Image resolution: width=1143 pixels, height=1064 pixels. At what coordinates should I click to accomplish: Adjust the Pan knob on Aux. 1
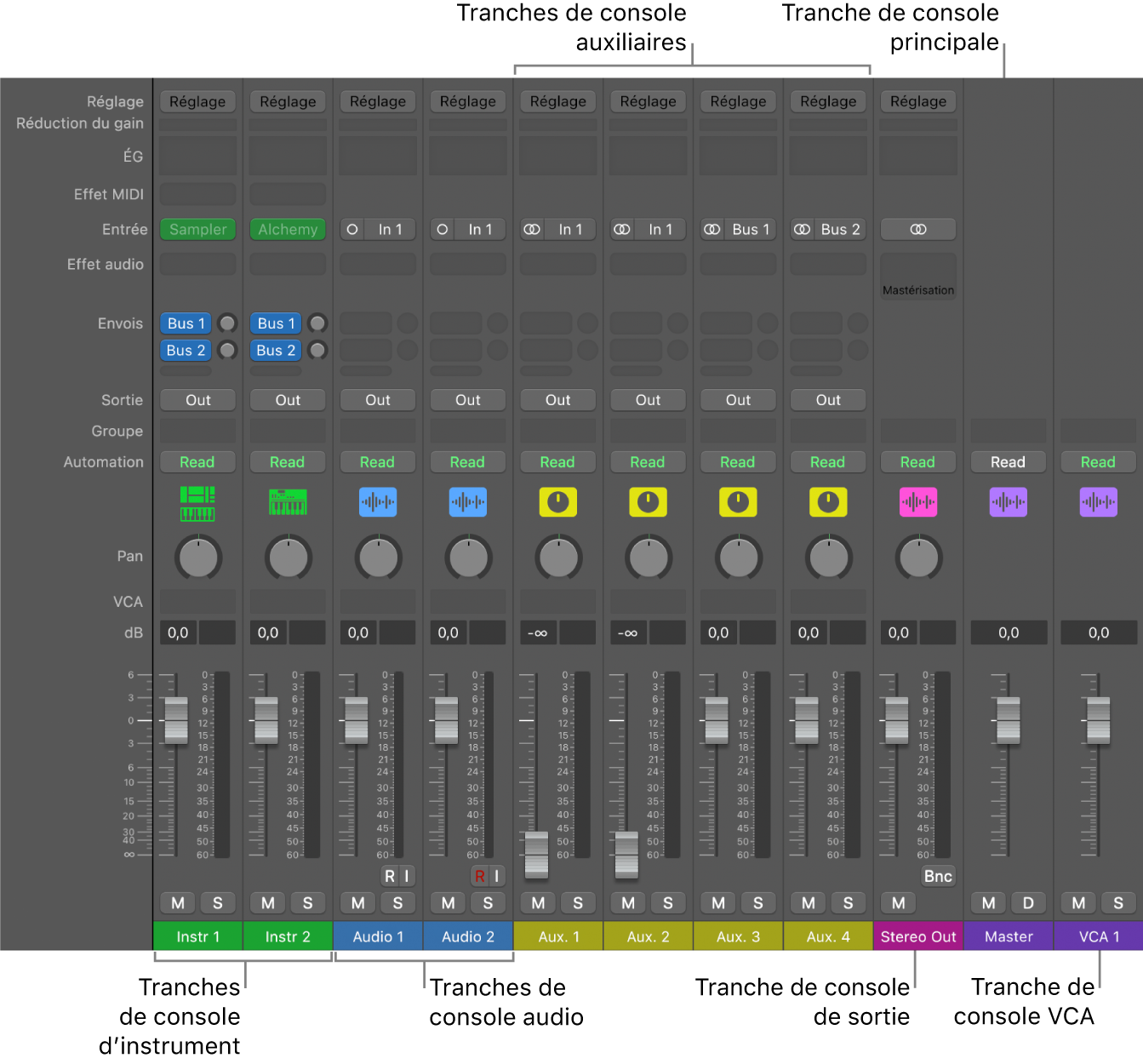pos(557,558)
